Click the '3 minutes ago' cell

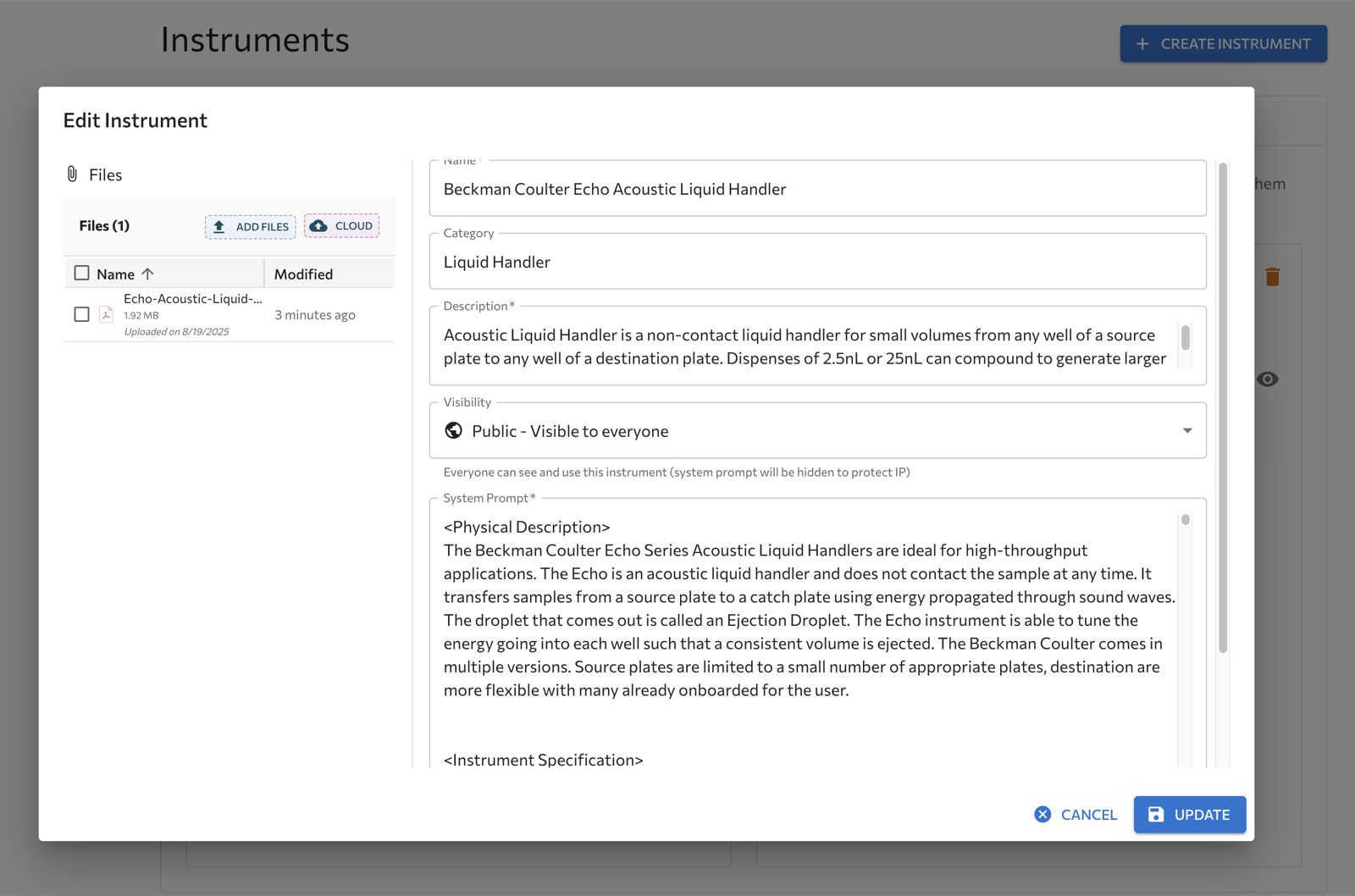click(315, 314)
